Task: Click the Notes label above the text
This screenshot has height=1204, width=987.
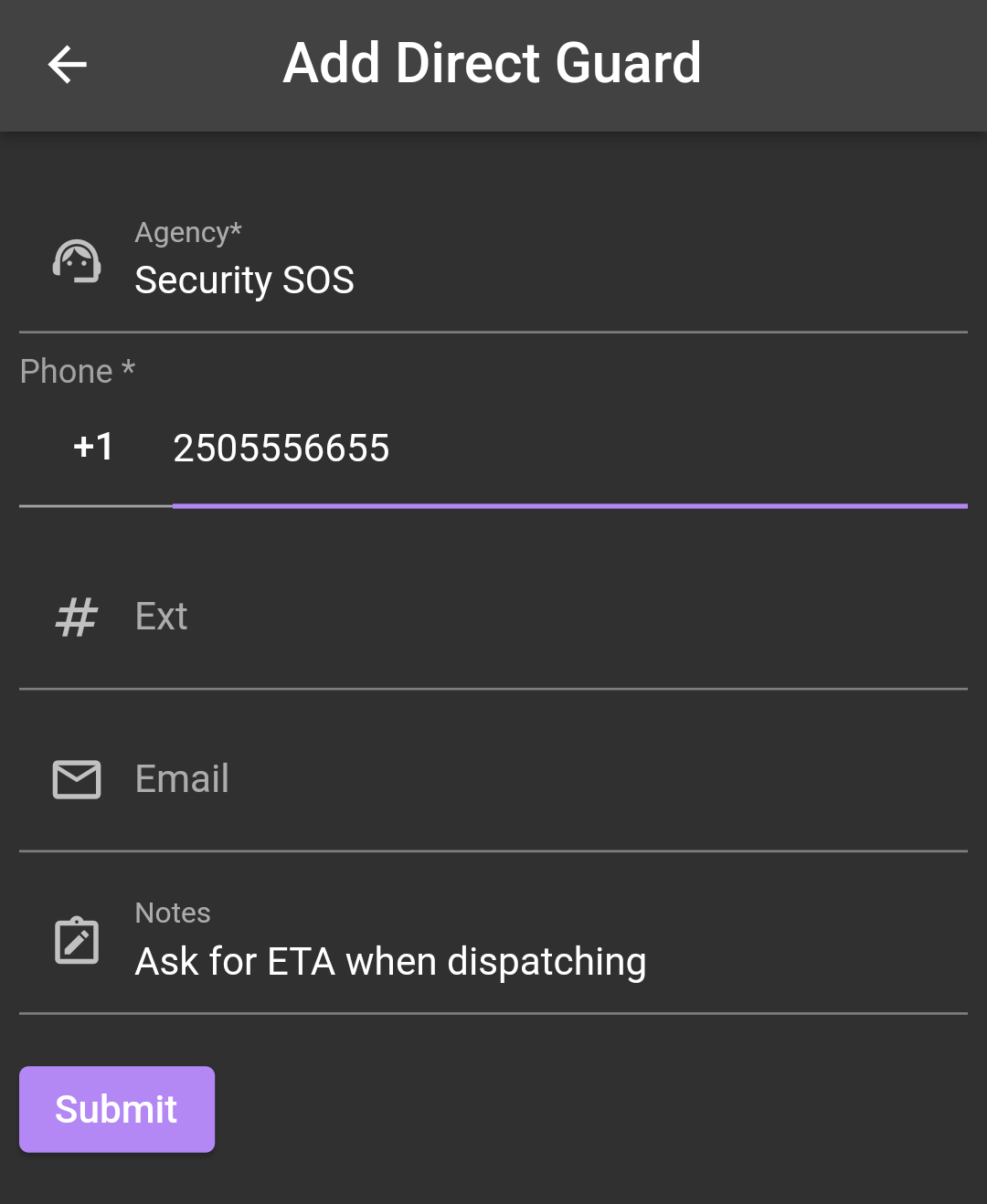Action: [173, 913]
